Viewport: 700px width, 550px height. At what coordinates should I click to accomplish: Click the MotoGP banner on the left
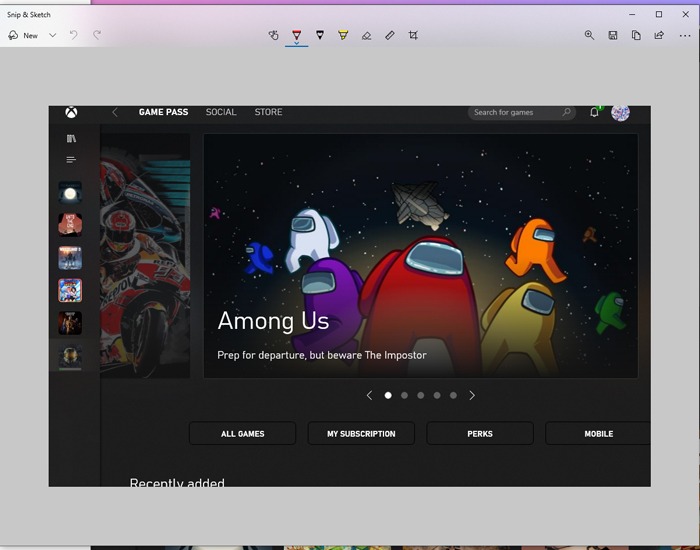pos(145,256)
